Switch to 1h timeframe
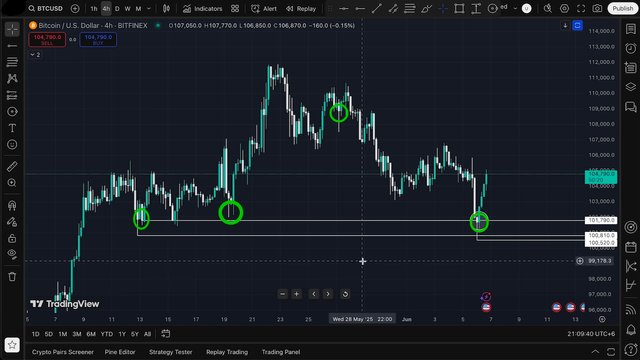640x360 pixels. (x=94, y=9)
